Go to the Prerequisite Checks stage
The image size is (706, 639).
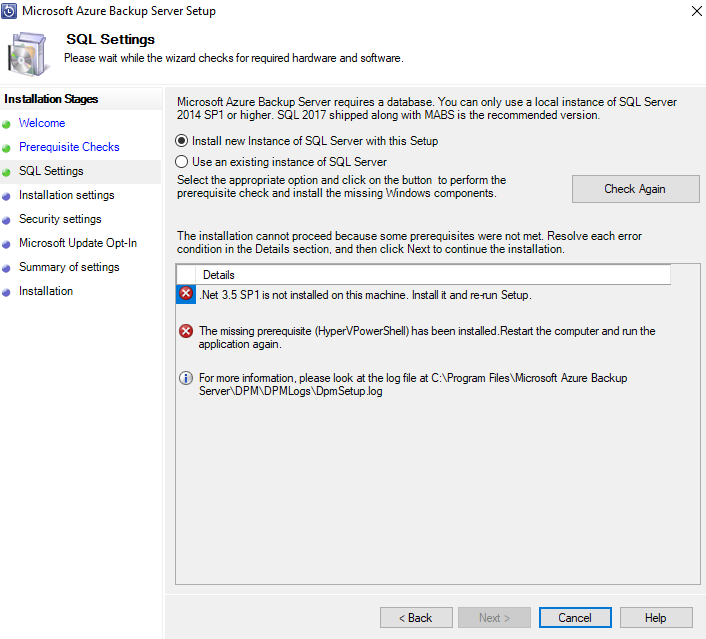69,147
